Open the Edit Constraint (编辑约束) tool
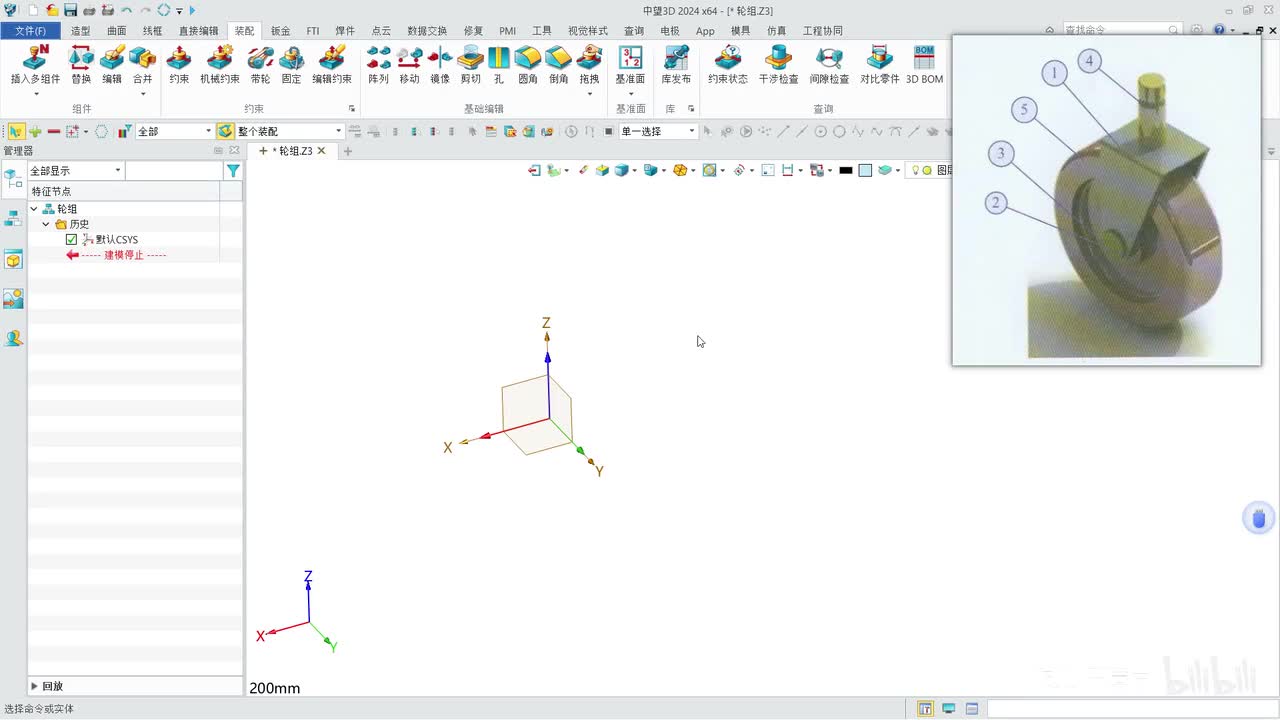Viewport: 1280px width, 720px height. pyautogui.click(x=332, y=64)
